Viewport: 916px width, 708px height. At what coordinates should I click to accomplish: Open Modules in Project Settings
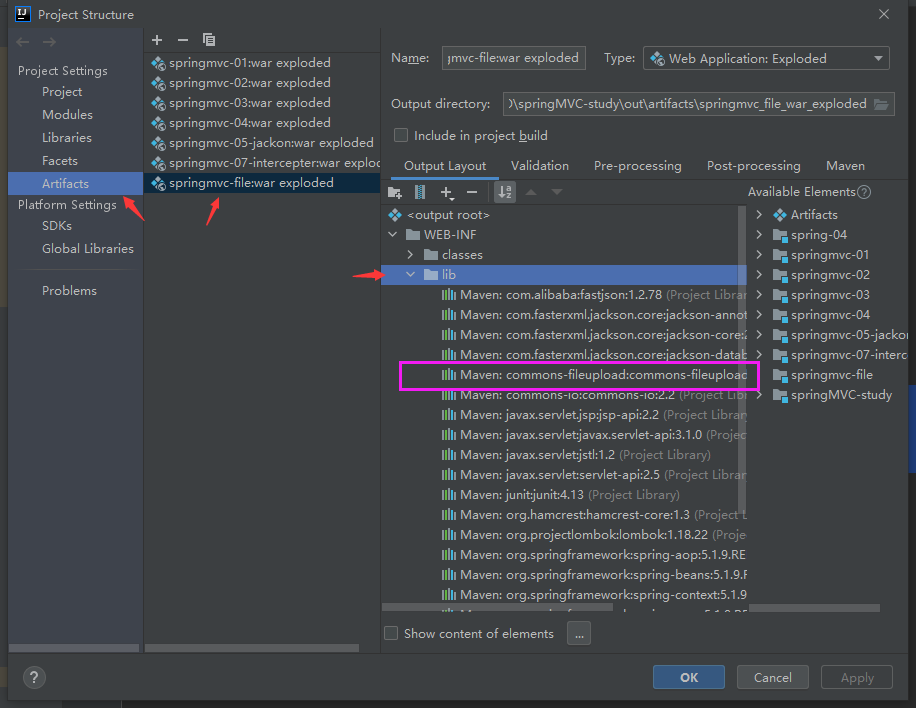tap(67, 114)
